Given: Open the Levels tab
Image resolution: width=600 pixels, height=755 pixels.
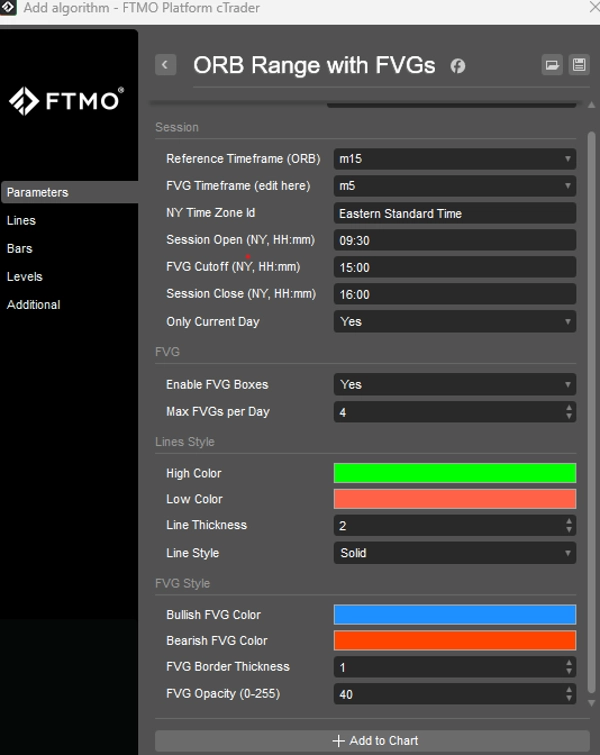Looking at the screenshot, I should pyautogui.click(x=25, y=276).
